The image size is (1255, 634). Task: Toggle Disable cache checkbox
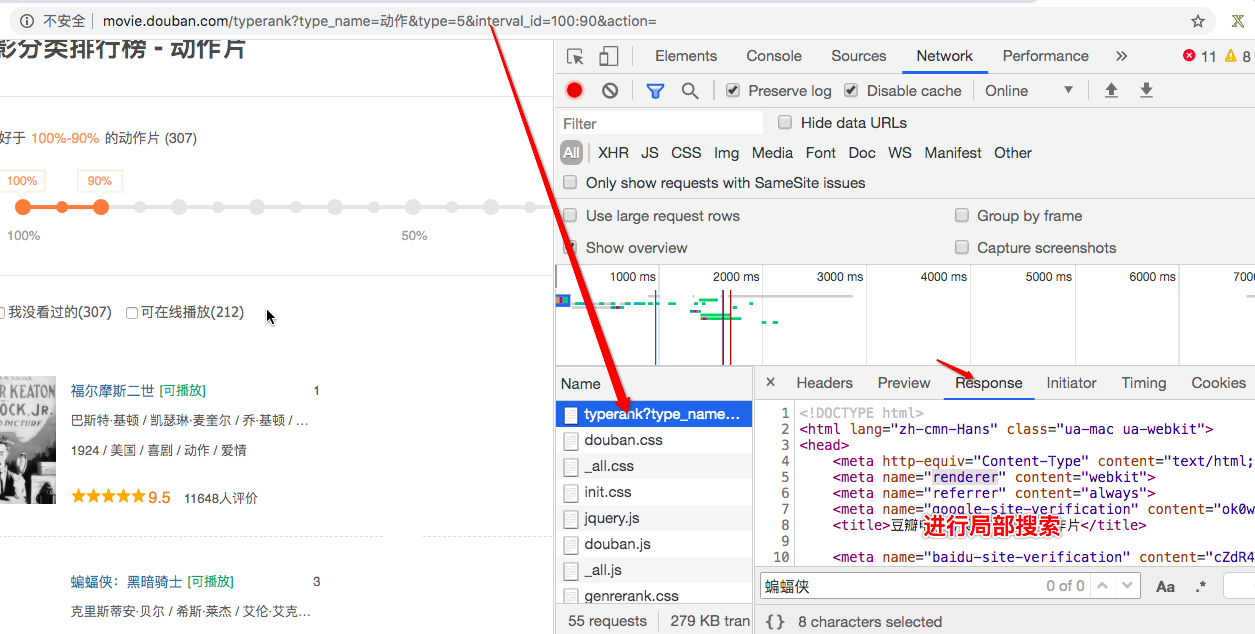point(851,90)
